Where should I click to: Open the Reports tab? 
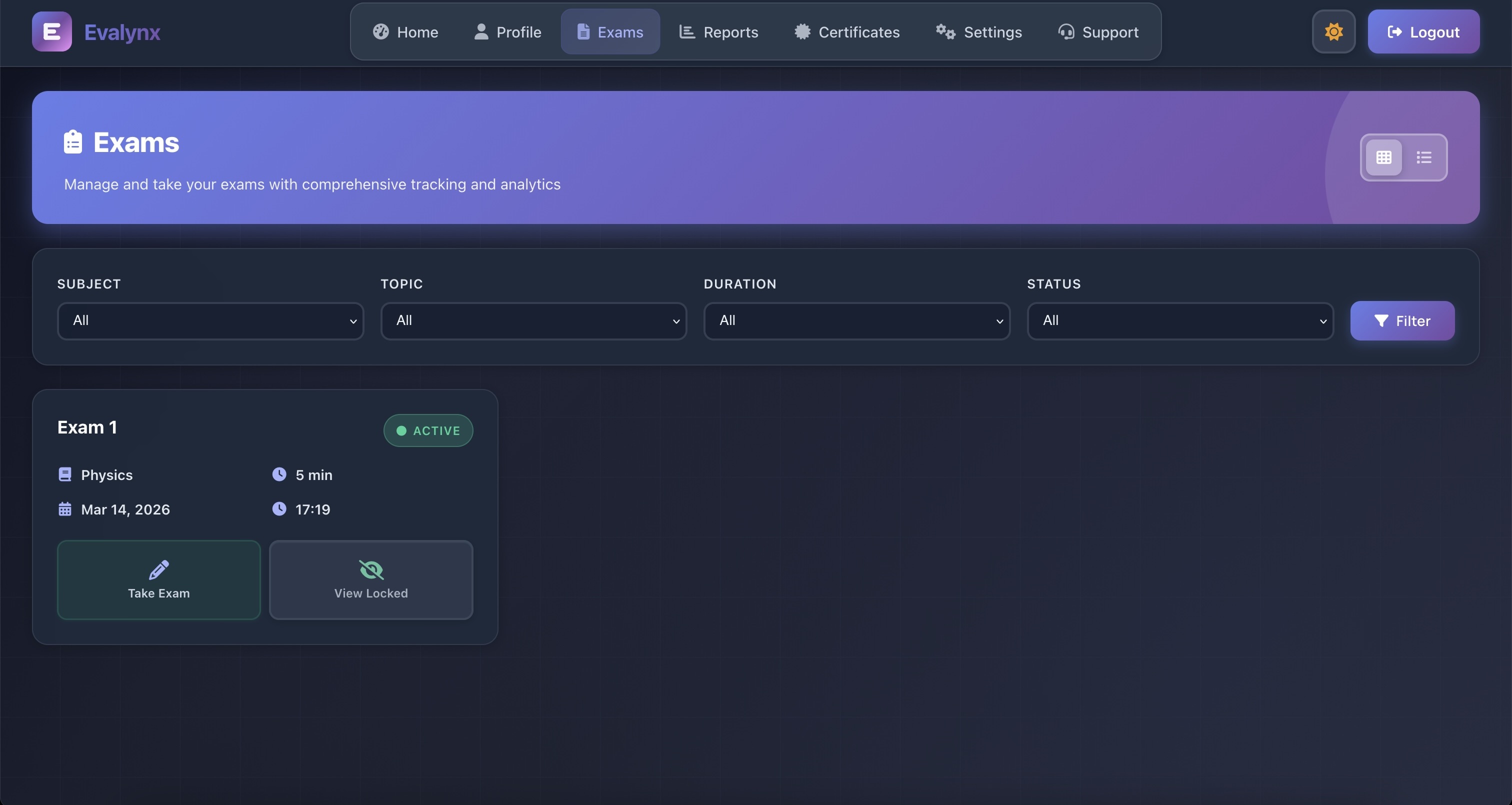pos(718,31)
